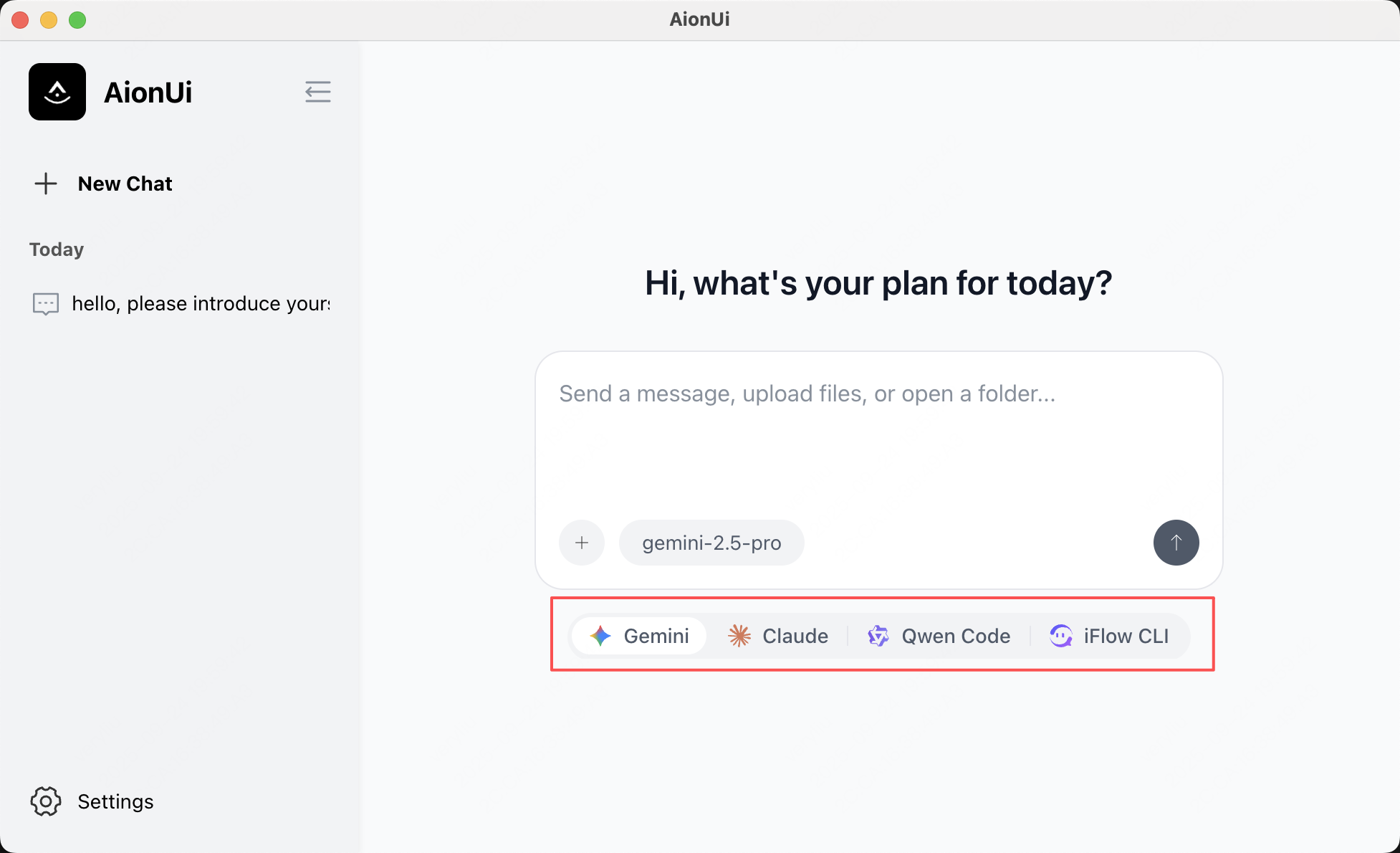Click the AionUi sidebar title text

(x=148, y=92)
